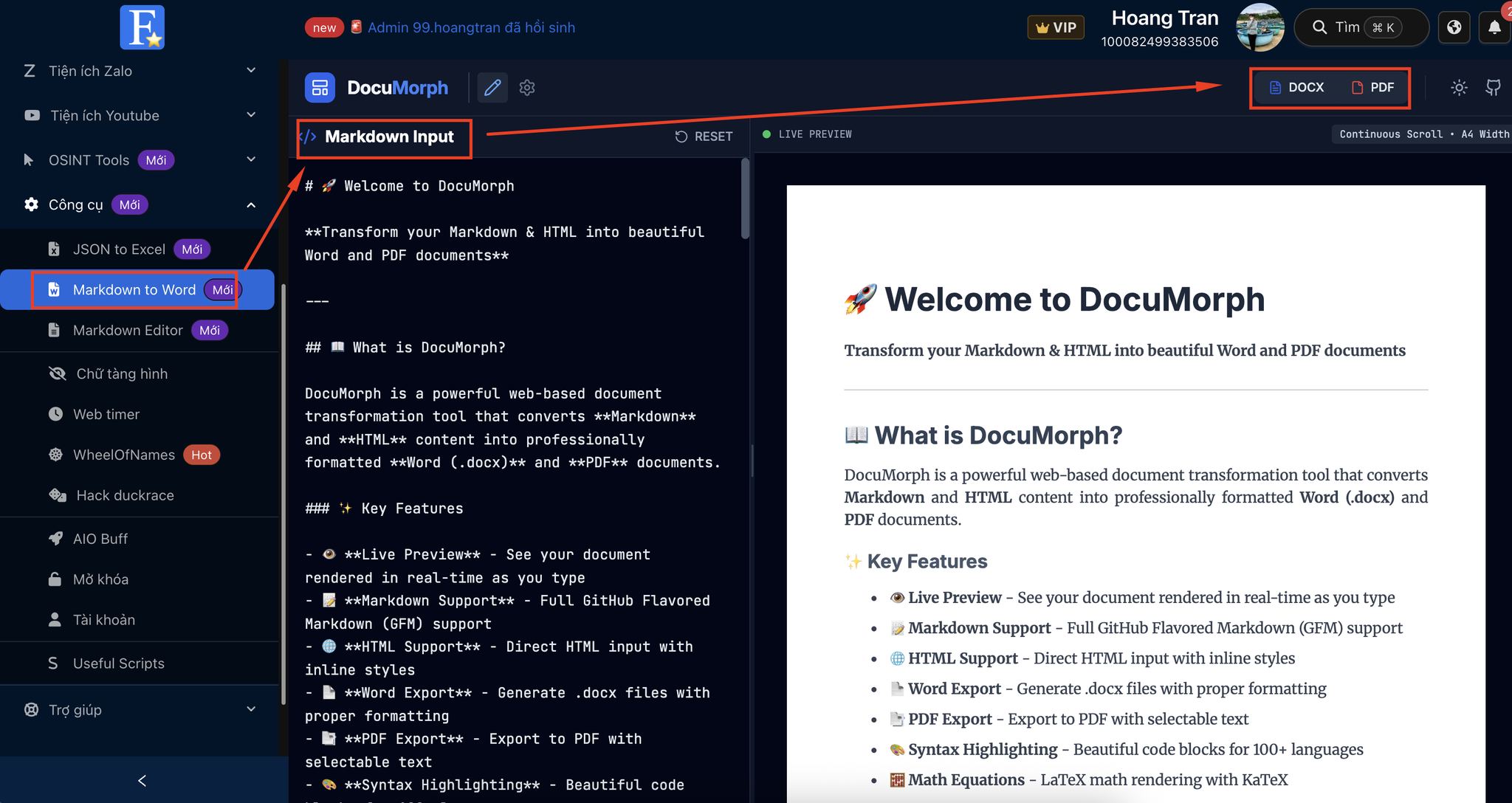Open the GitHub repository icon

1493,88
